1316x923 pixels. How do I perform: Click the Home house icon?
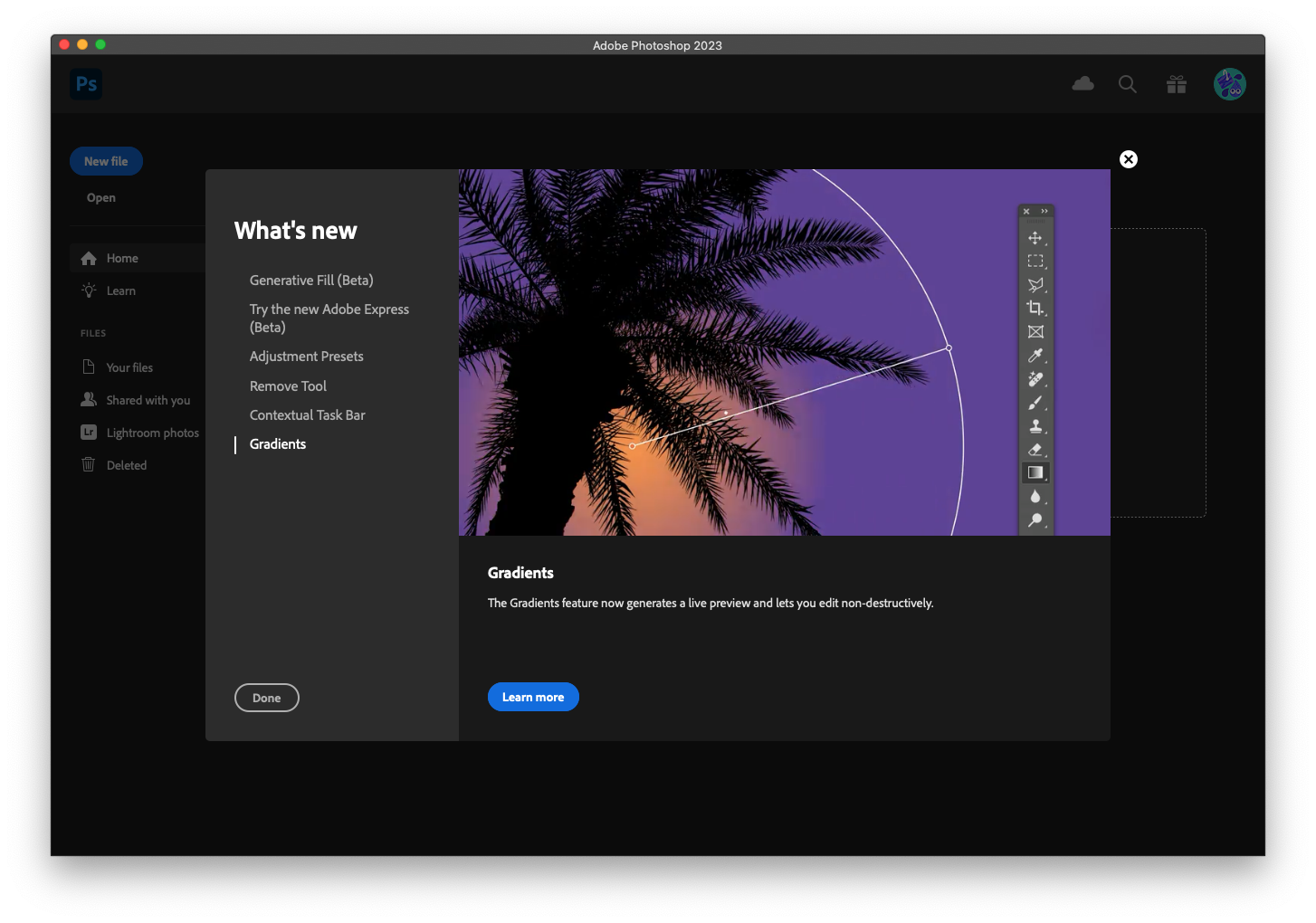pyautogui.click(x=89, y=258)
